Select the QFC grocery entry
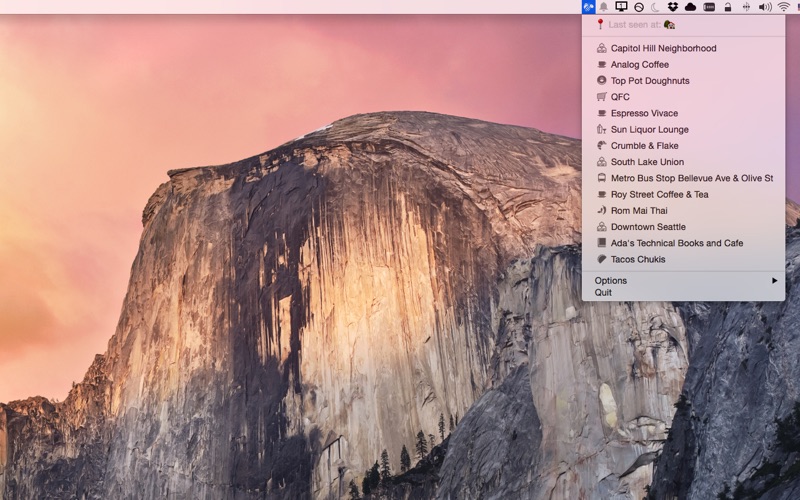Image resolution: width=800 pixels, height=500 pixels. (620, 97)
